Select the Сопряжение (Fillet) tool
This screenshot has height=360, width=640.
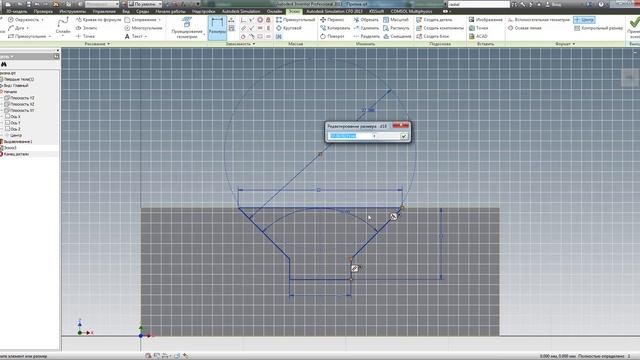point(140,20)
